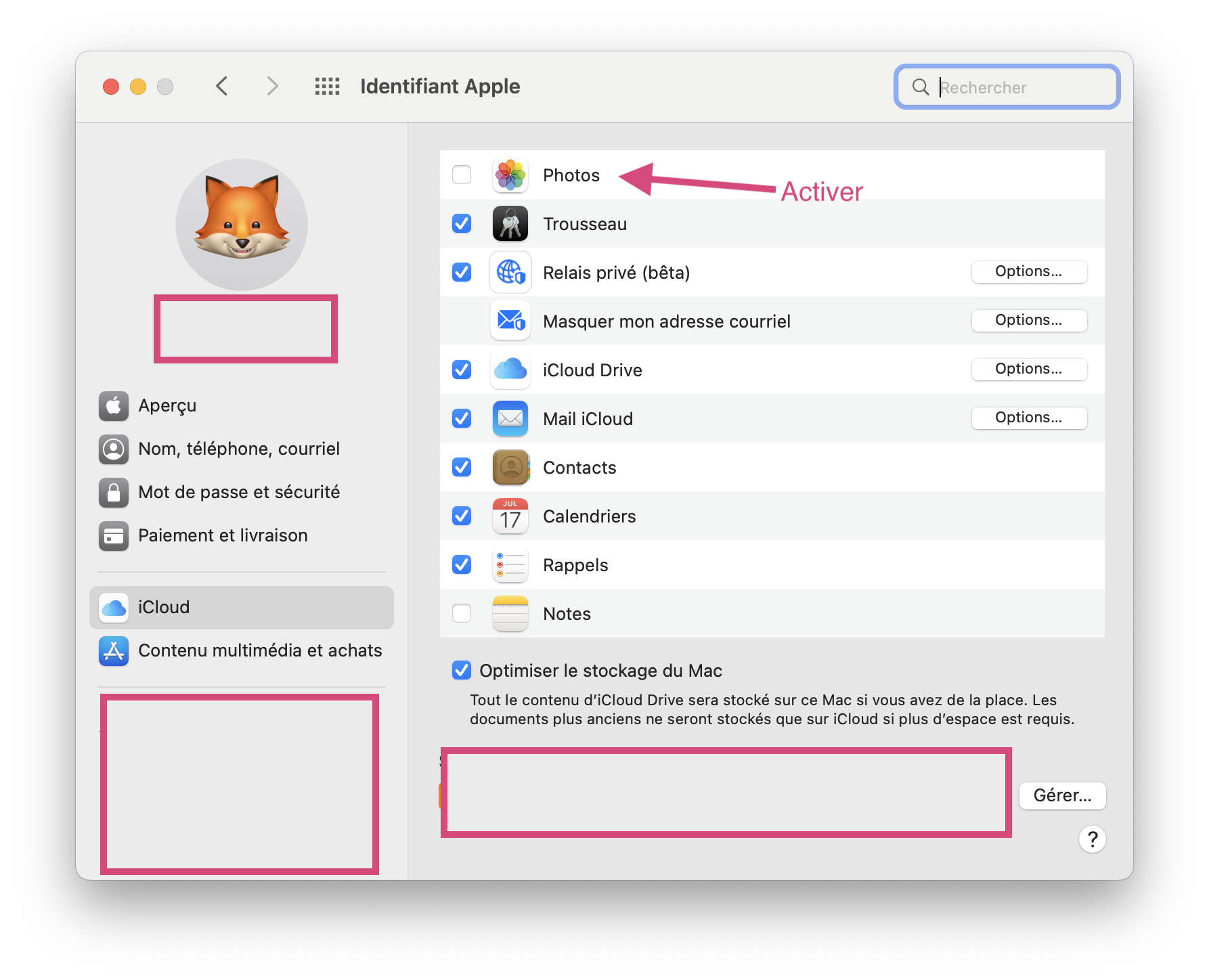Image resolution: width=1209 pixels, height=980 pixels.
Task: Click the Calendriers calendar icon
Action: click(510, 516)
